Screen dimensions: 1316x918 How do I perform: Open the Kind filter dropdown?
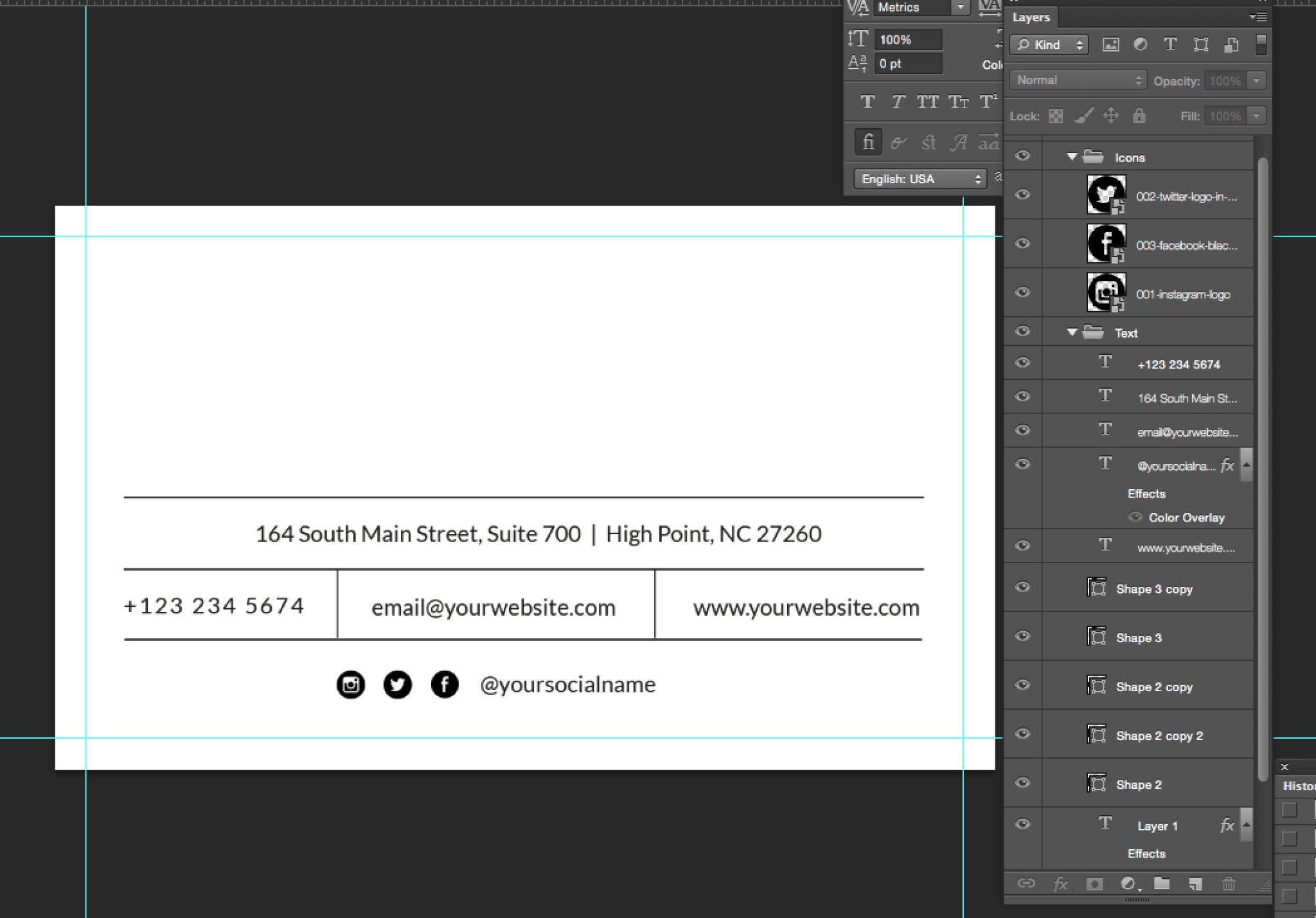click(x=1049, y=44)
